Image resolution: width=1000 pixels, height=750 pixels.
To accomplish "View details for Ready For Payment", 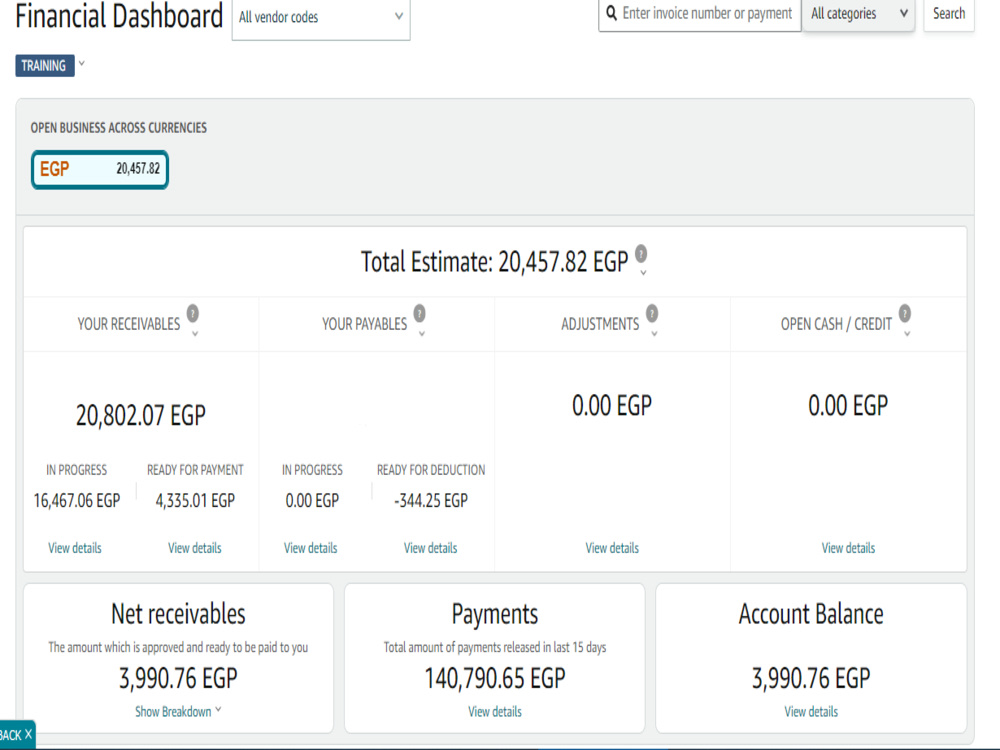I will coord(195,548).
